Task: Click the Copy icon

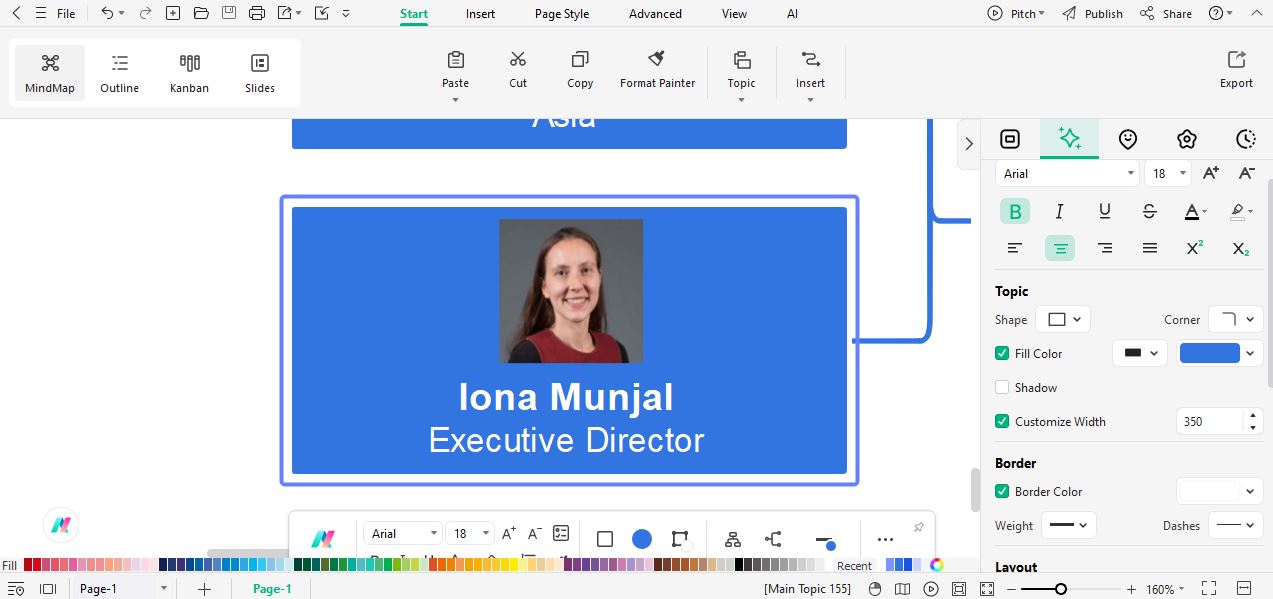Action: 580,60
